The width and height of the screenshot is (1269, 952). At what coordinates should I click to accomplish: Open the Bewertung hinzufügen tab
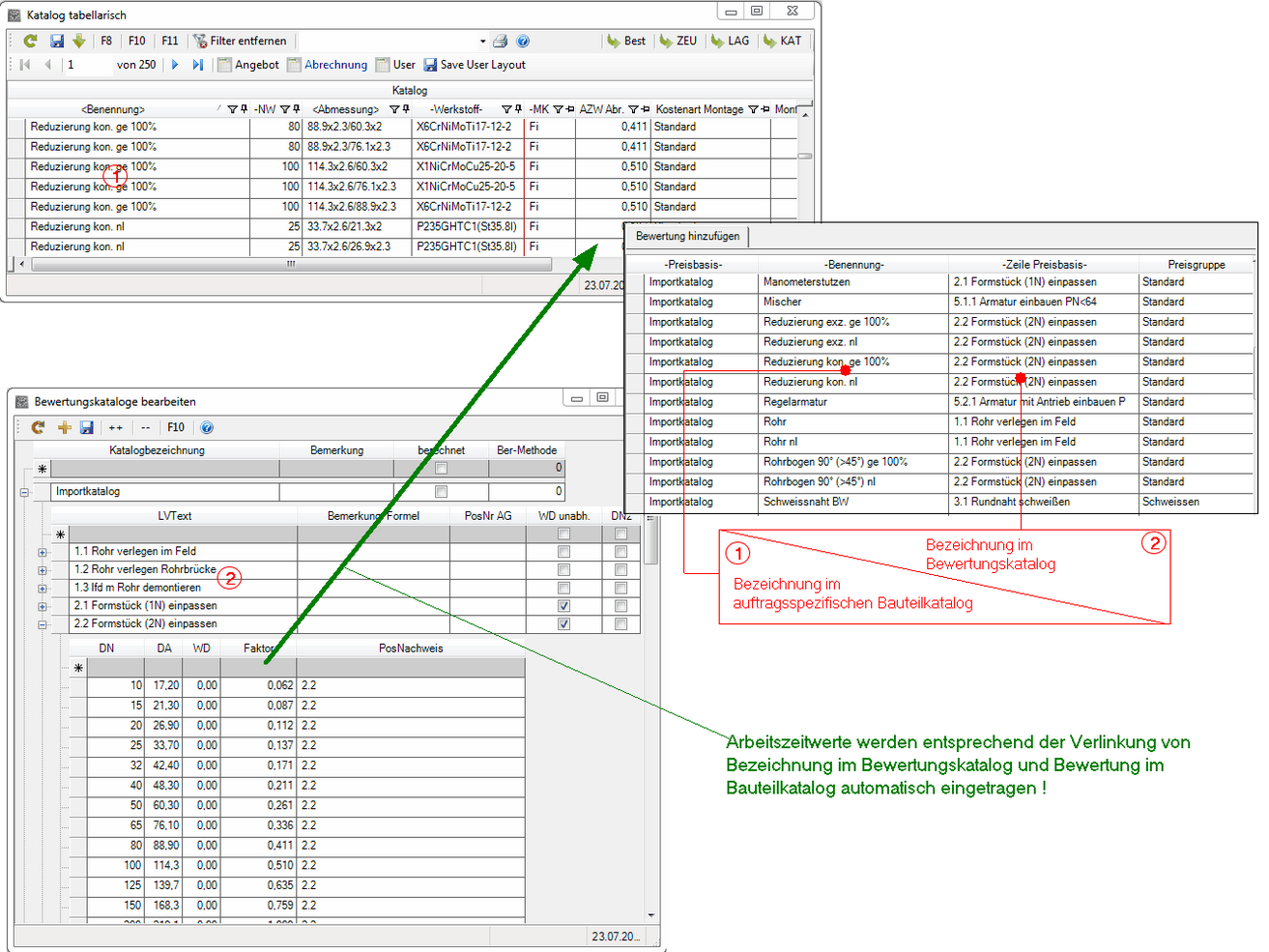[x=687, y=236]
